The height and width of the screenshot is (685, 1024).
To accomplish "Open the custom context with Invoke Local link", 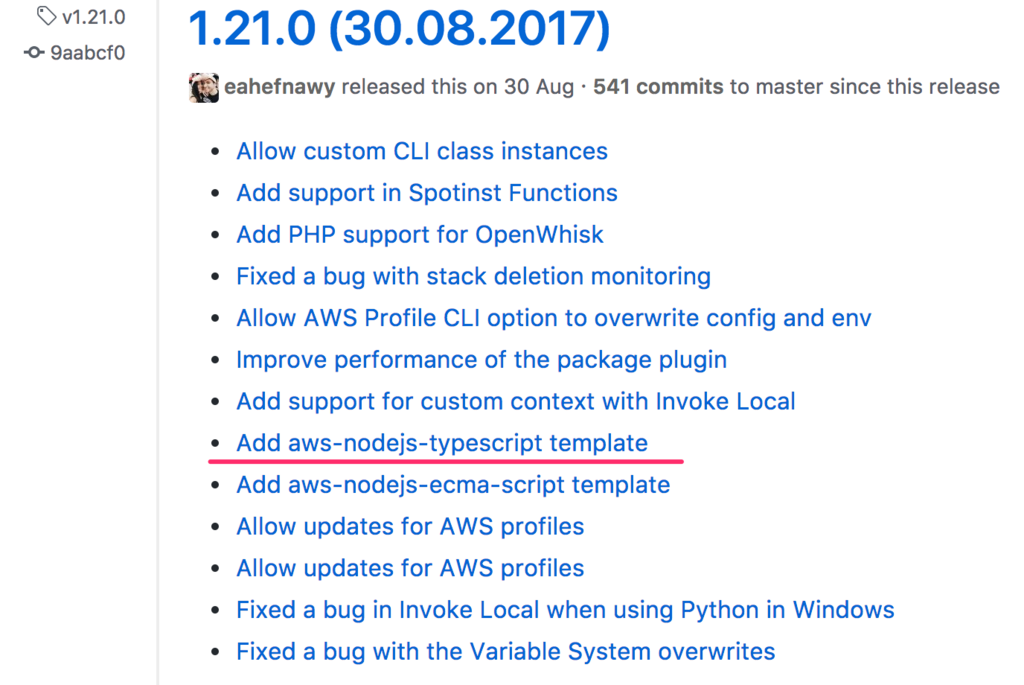I will pos(515,401).
